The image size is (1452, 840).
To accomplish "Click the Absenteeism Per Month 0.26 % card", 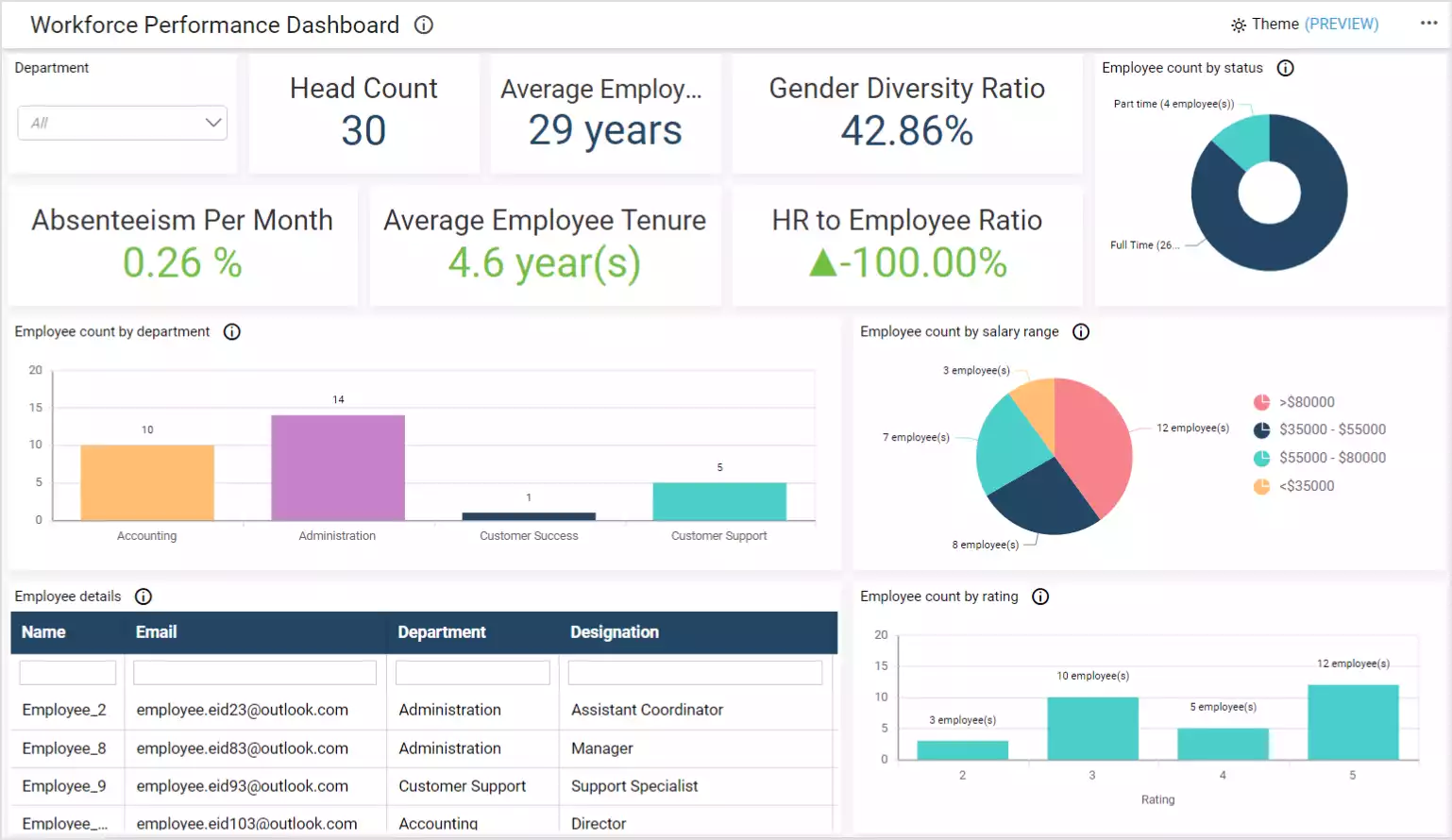I will pyautogui.click(x=182, y=245).
